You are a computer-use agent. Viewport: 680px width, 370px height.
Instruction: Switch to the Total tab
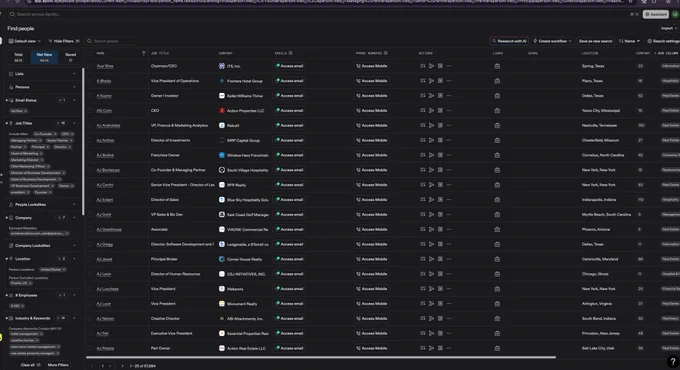[18, 57]
